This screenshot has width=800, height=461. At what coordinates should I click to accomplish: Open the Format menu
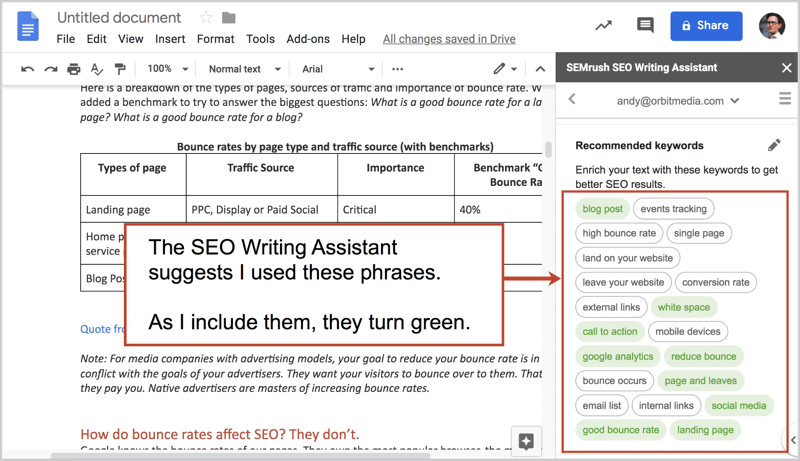(215, 39)
